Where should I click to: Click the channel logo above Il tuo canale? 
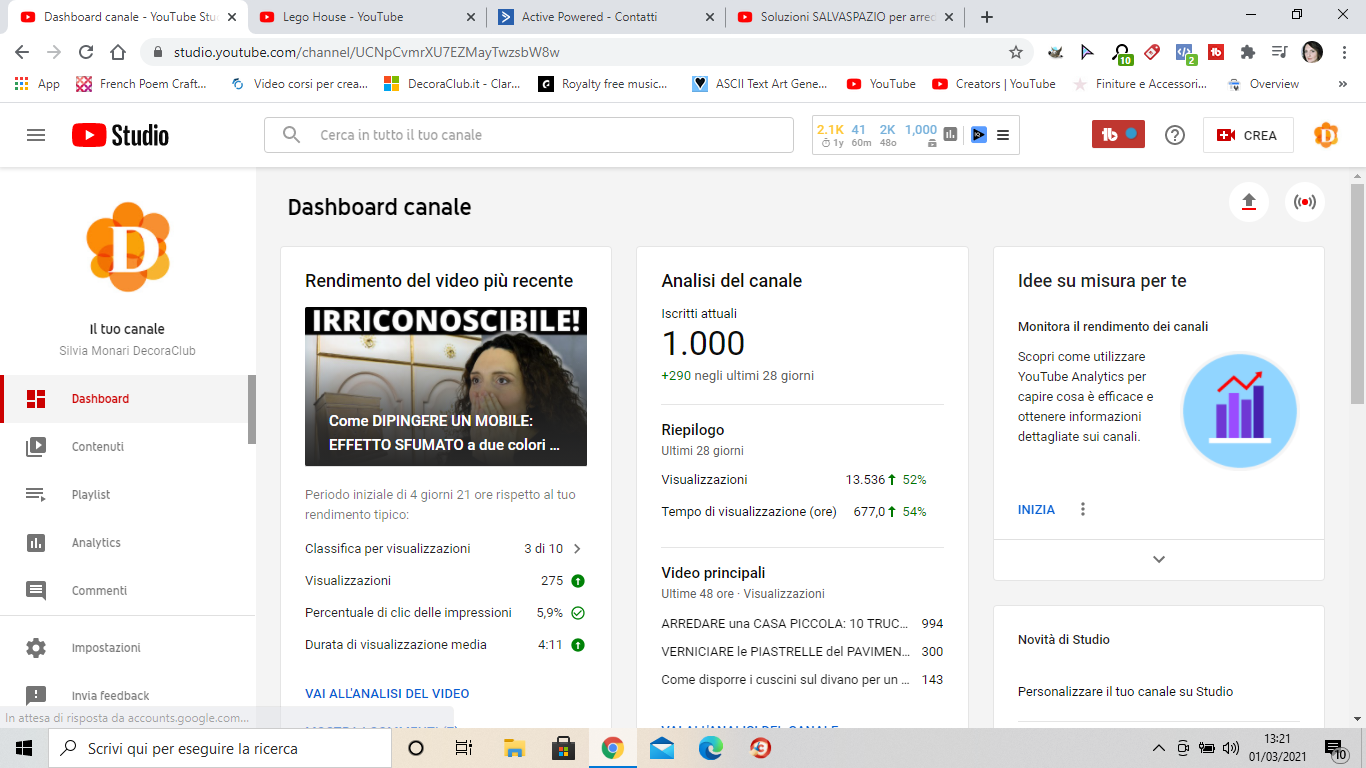(127, 246)
